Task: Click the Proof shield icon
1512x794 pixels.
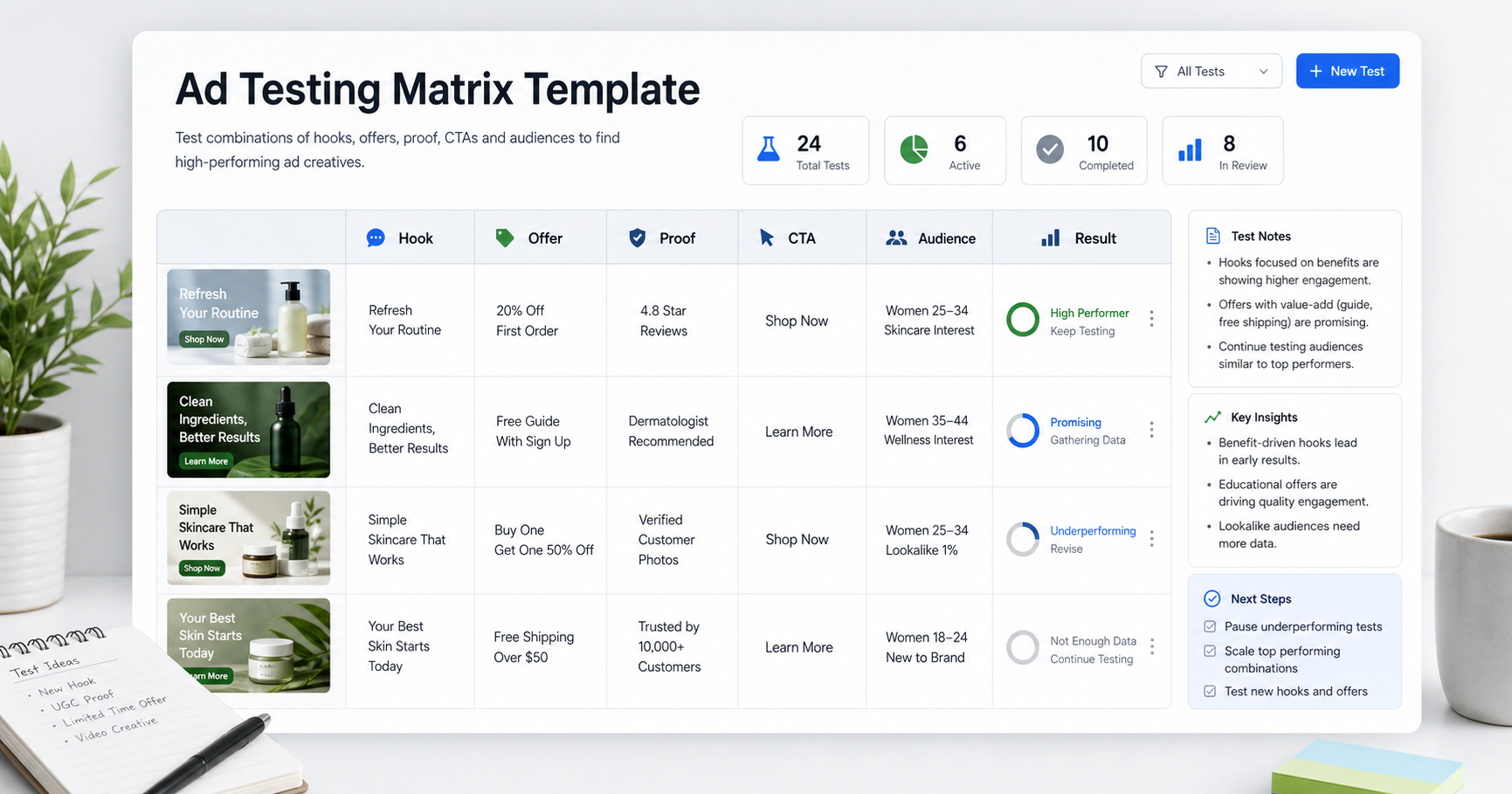Action: pyautogui.click(x=638, y=238)
